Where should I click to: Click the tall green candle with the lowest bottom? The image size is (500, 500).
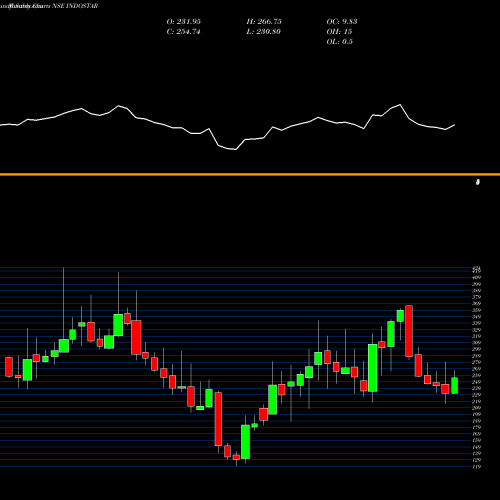(245, 442)
